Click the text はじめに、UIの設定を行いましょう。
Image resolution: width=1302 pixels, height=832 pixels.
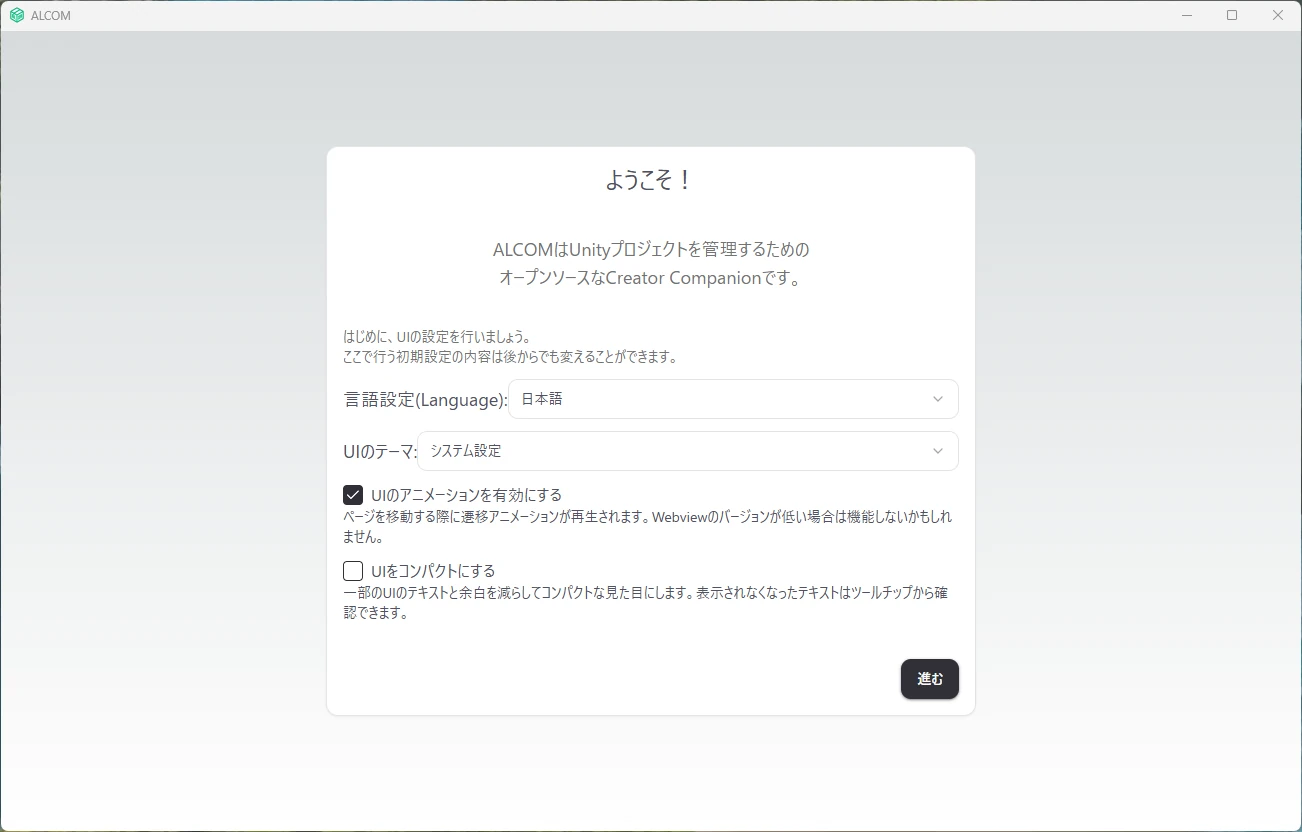click(437, 337)
